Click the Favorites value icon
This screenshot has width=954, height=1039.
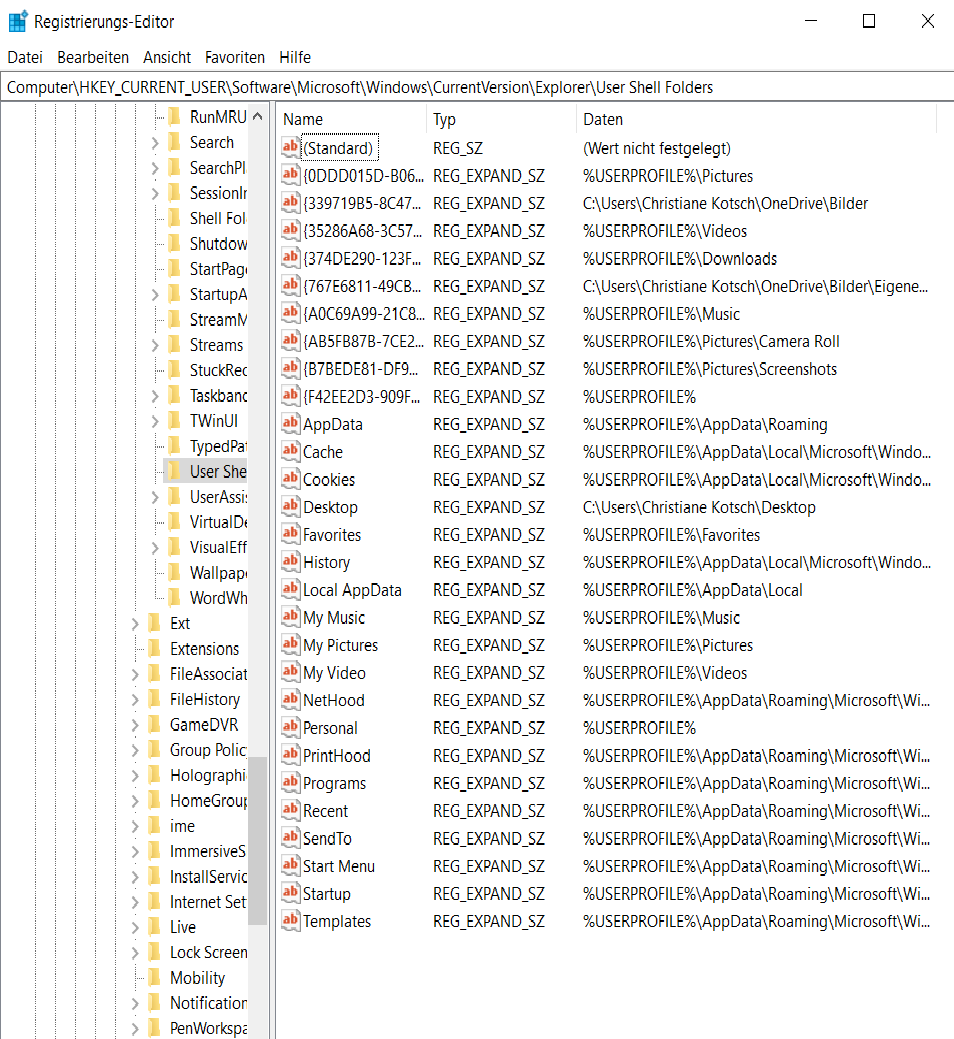tap(290, 533)
